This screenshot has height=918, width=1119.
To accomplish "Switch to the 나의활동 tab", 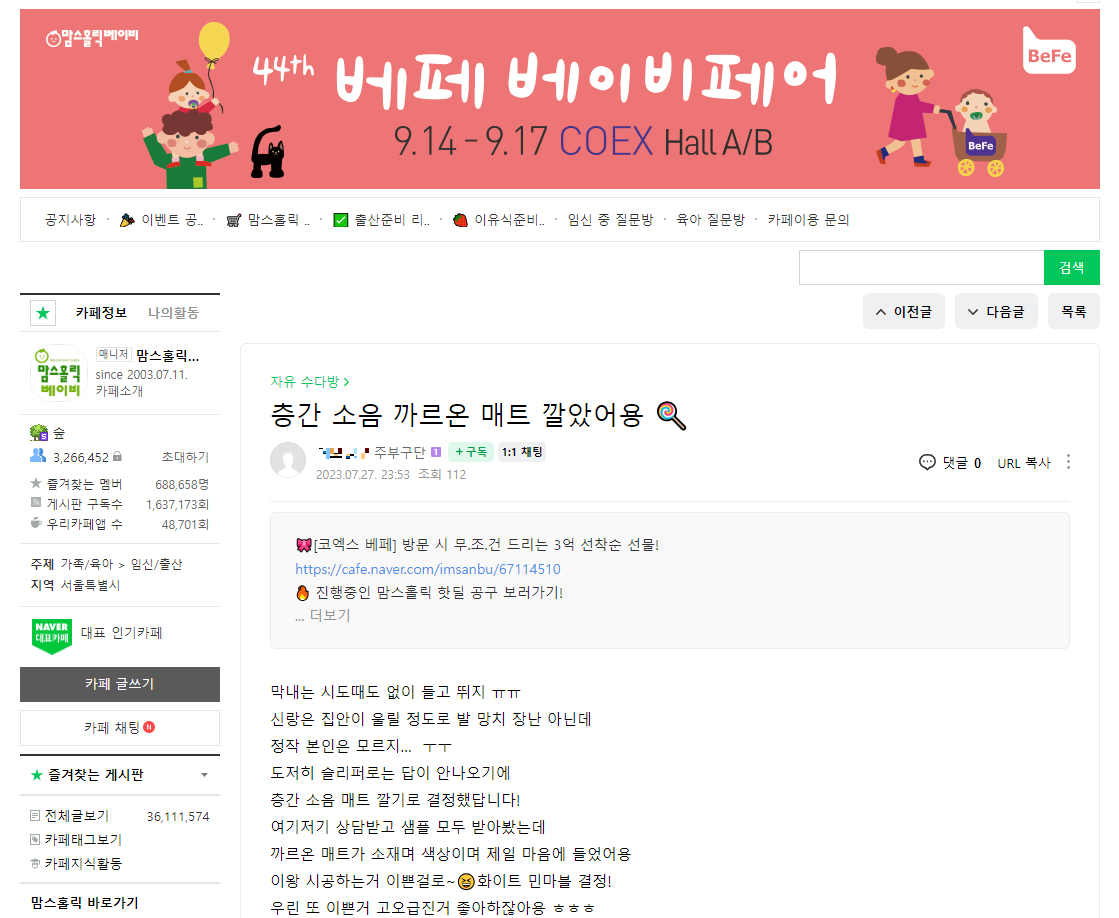I will [x=173, y=313].
